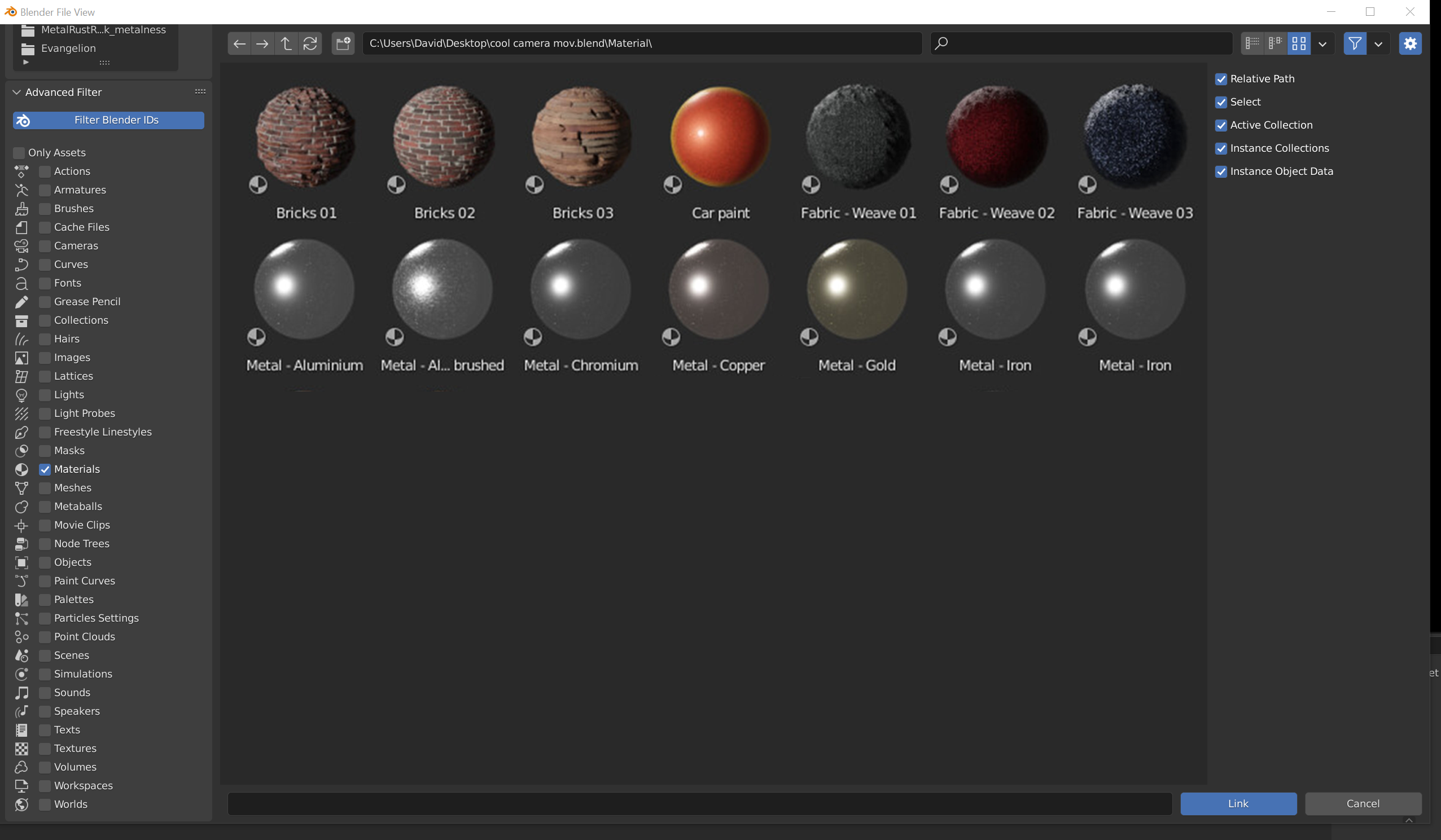Disable the Relative Path option
1441x840 pixels.
click(x=1221, y=79)
